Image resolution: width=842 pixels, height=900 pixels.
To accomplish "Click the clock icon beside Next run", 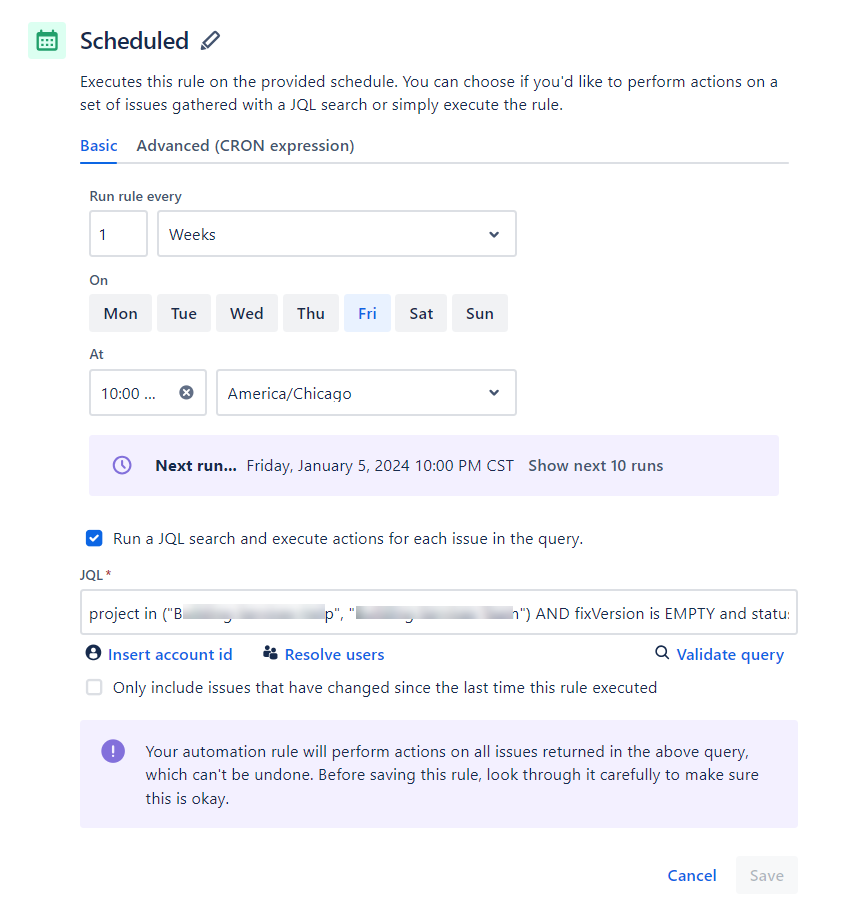I will point(120,464).
